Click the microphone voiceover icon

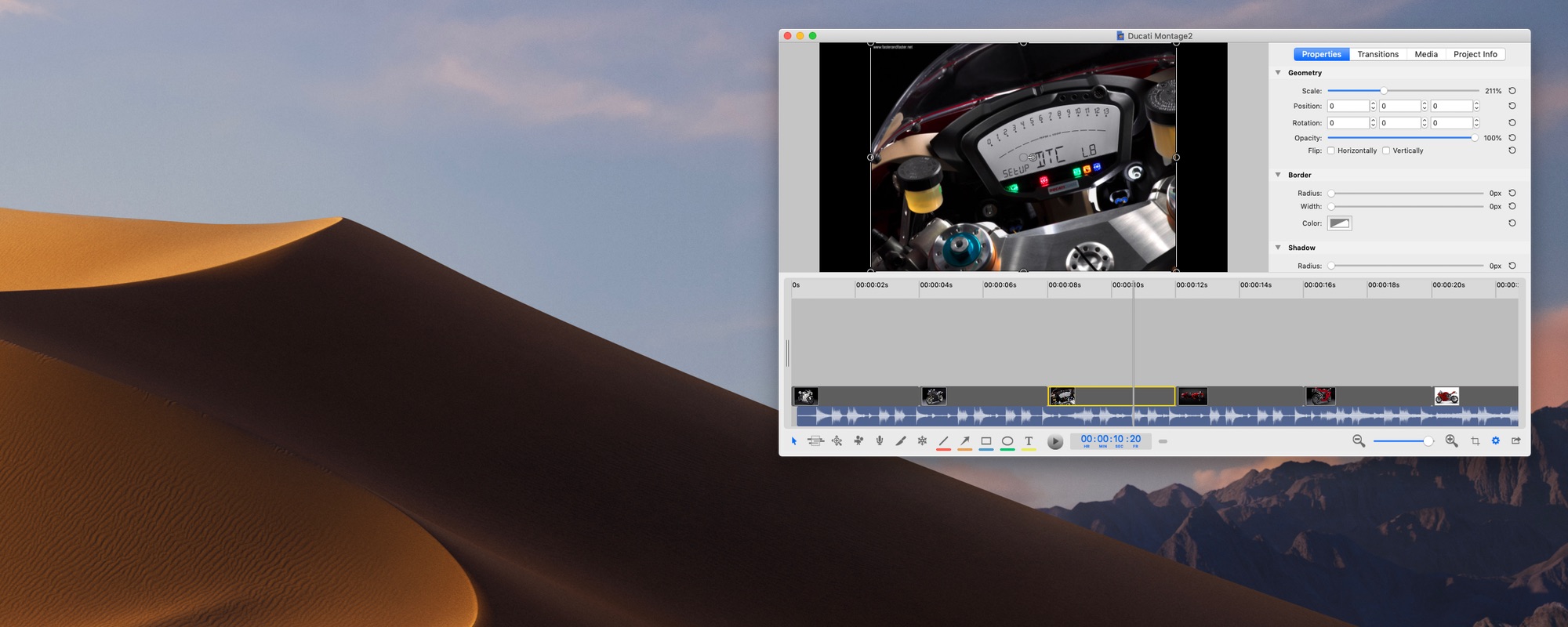[x=880, y=441]
